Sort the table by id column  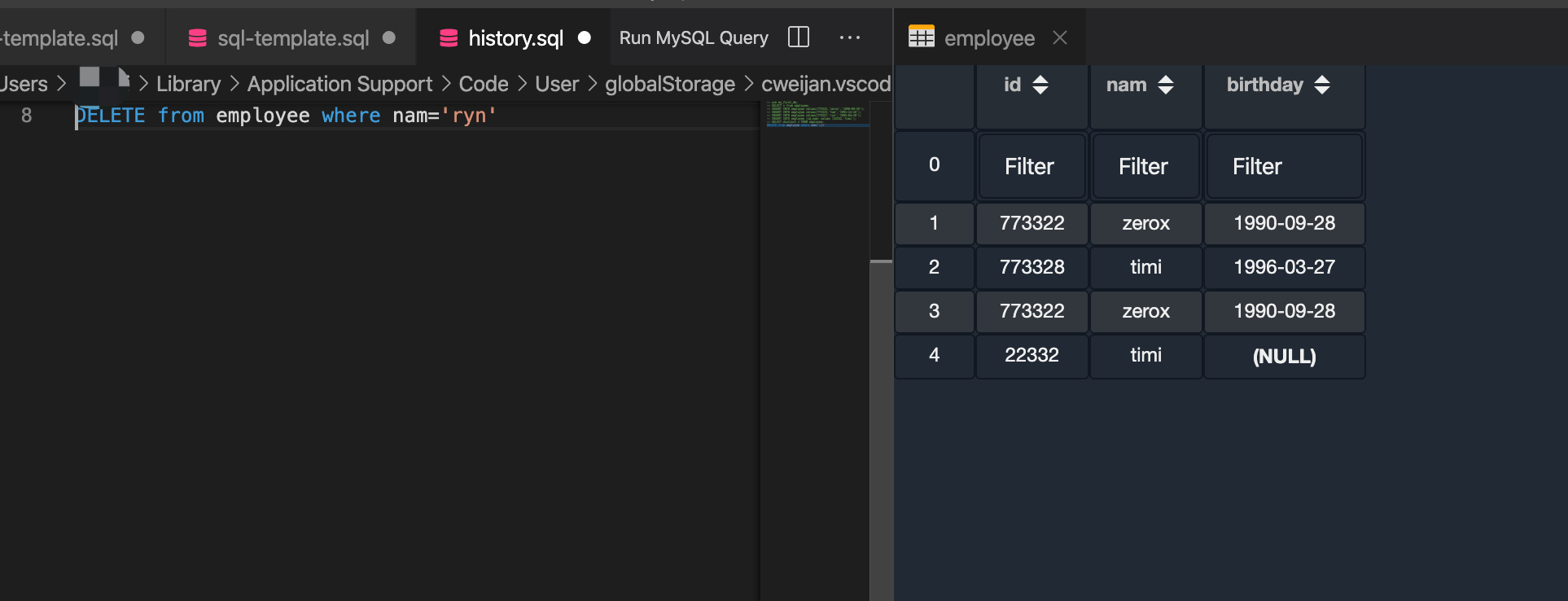(x=1040, y=85)
